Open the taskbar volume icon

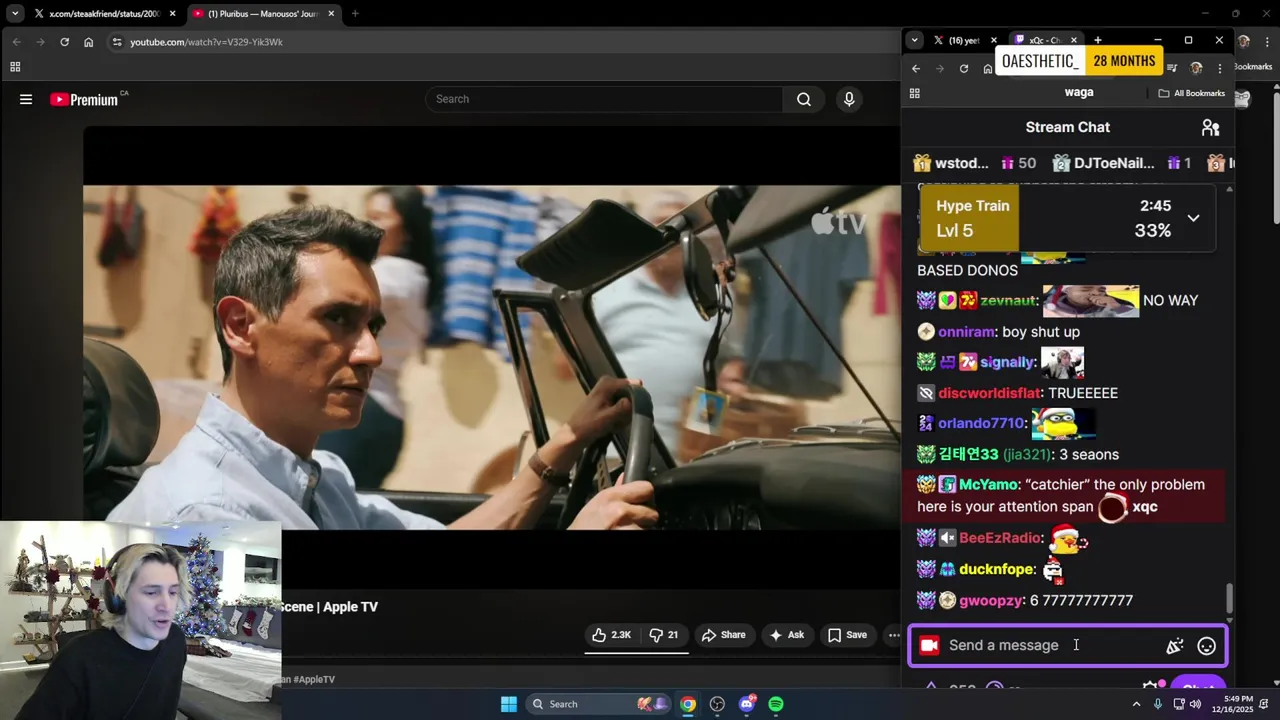1197,704
